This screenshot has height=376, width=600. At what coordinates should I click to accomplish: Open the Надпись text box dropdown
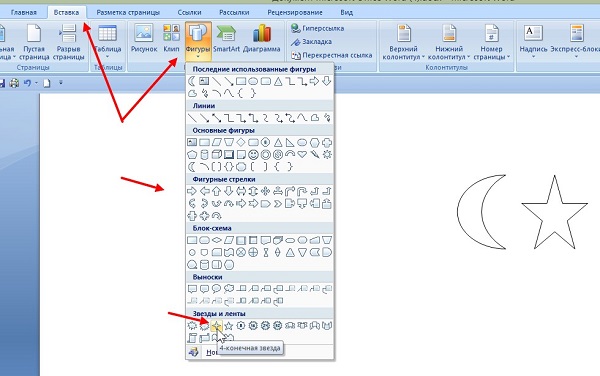coord(533,42)
